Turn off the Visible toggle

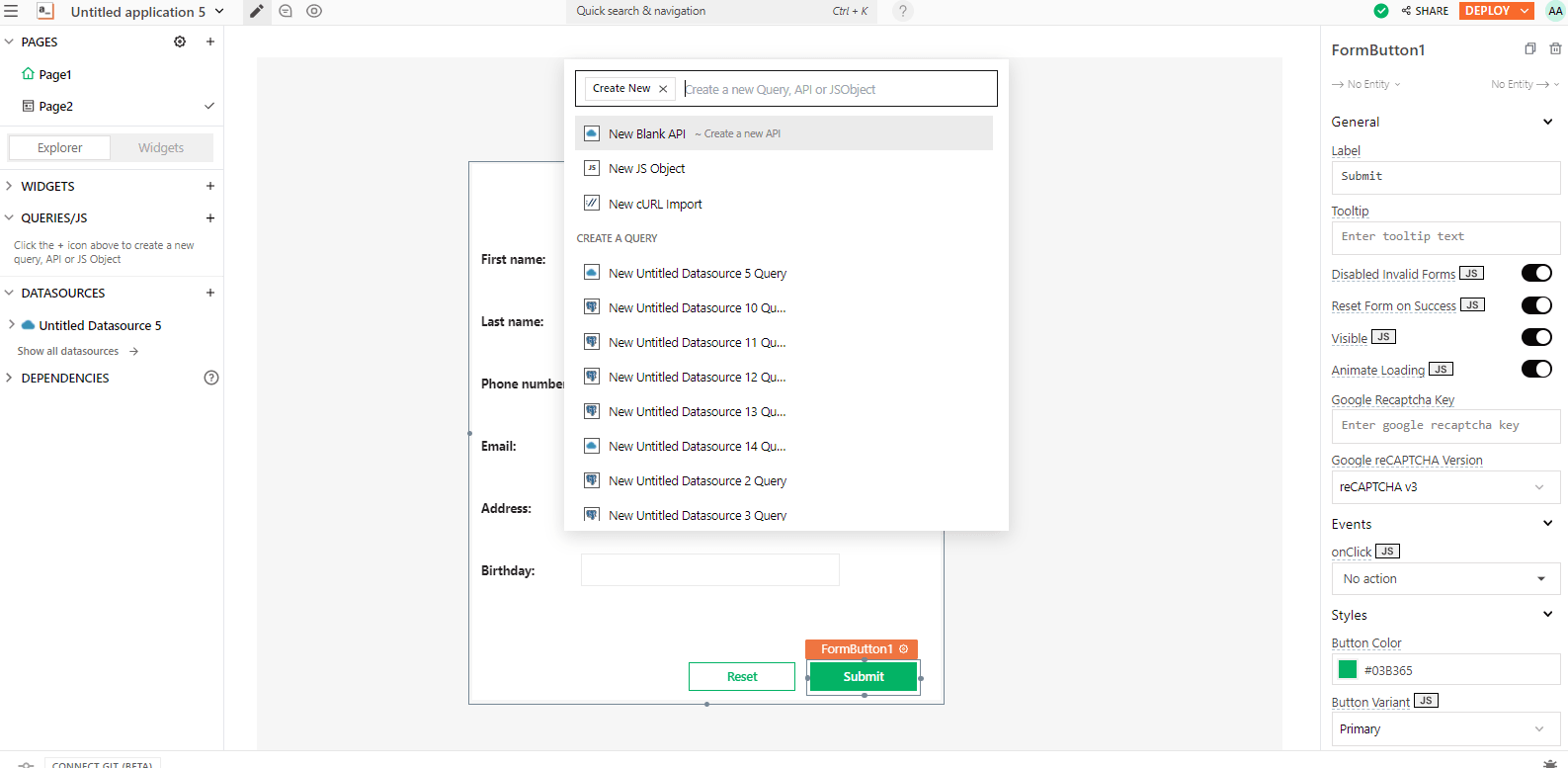[x=1535, y=337]
